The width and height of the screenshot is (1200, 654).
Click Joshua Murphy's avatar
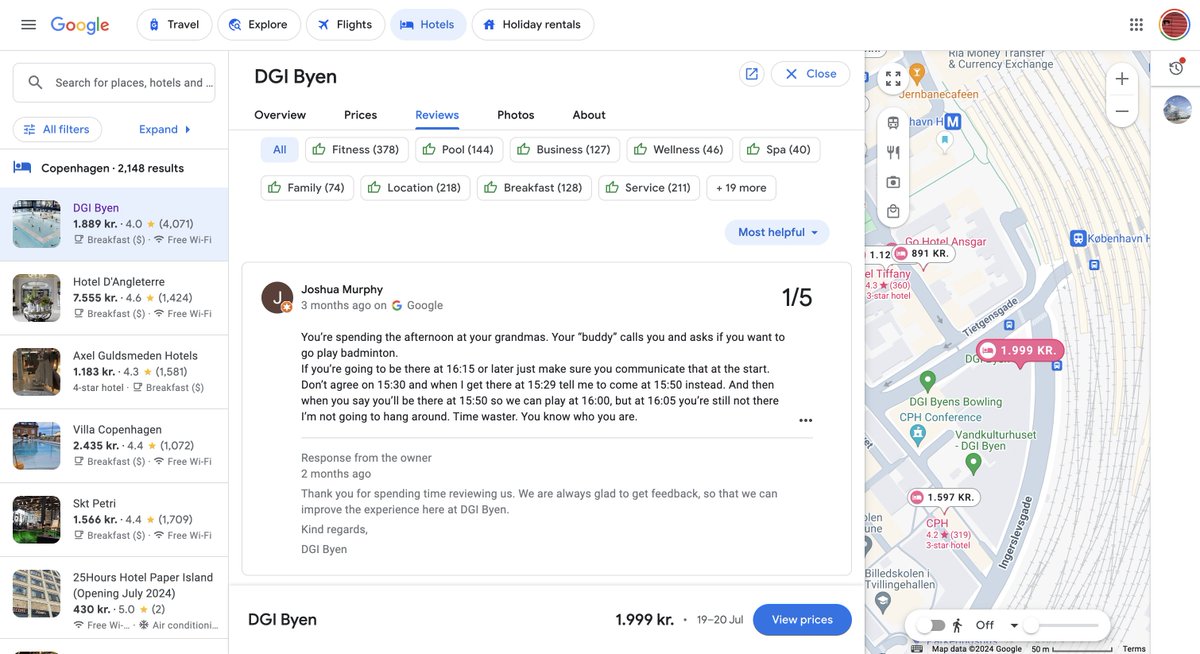(x=277, y=297)
